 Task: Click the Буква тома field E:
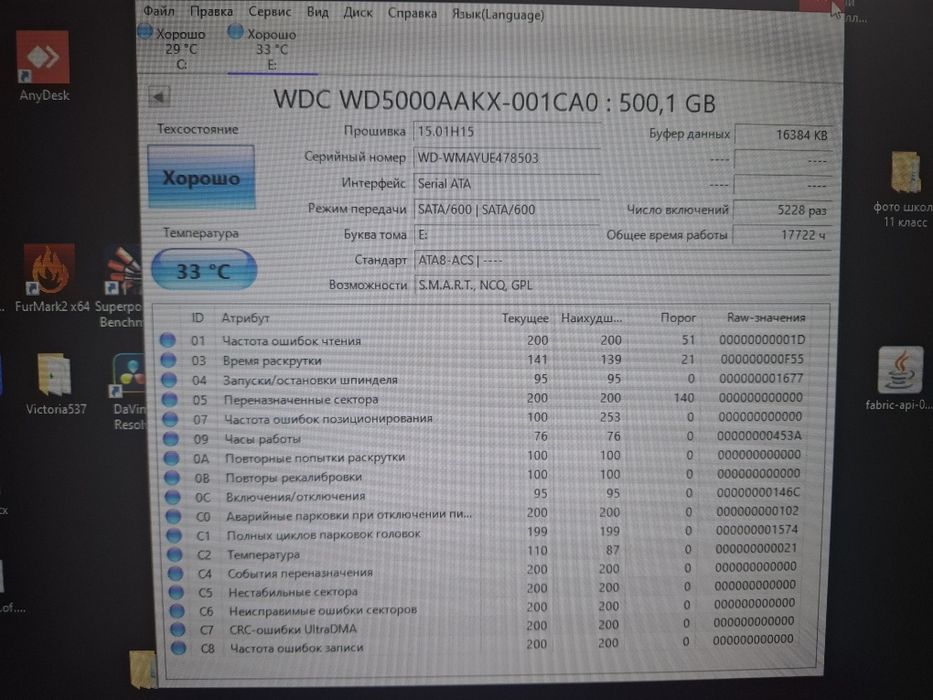[506, 235]
